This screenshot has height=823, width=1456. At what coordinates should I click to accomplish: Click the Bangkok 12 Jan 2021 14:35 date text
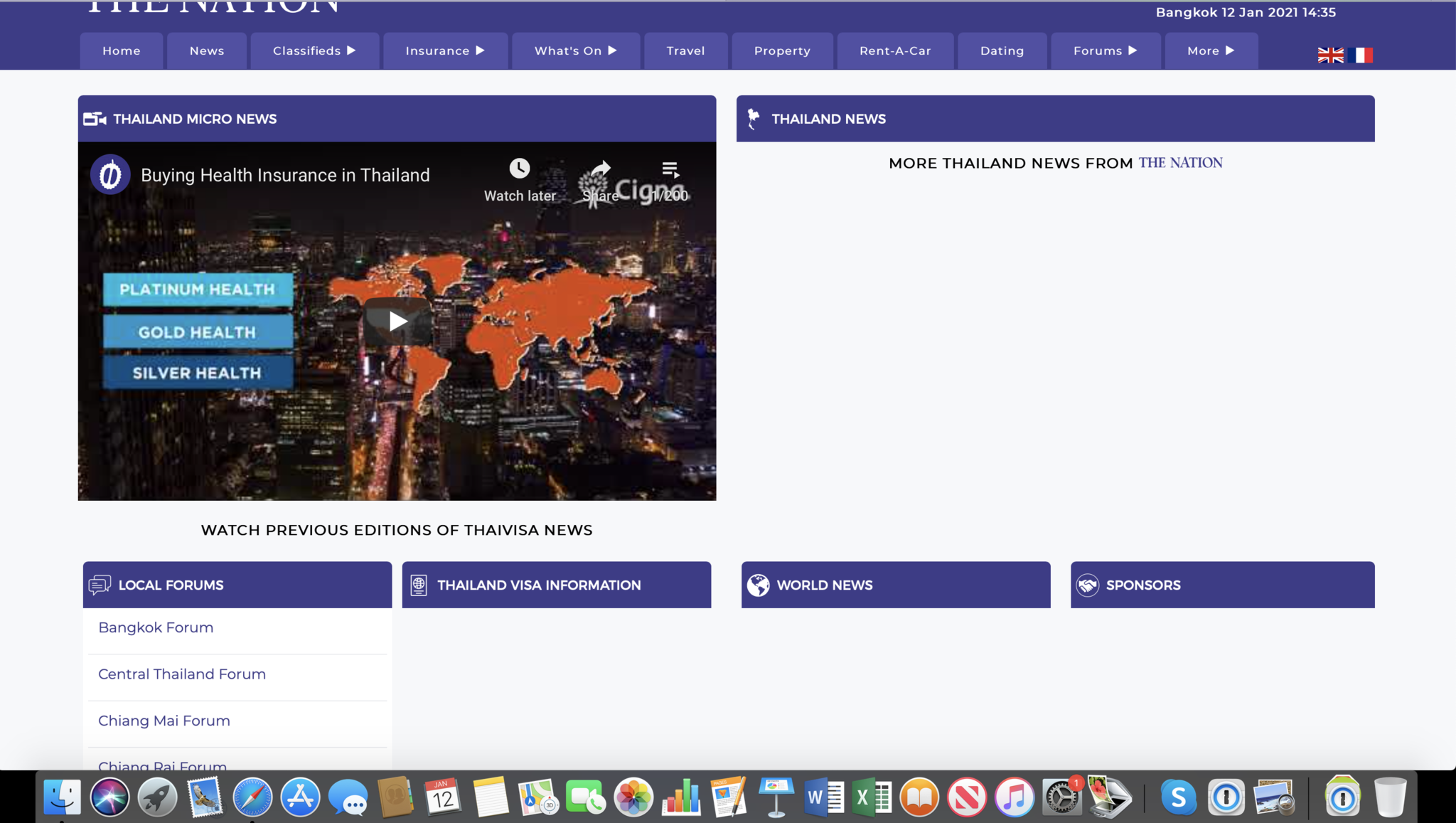(x=1246, y=12)
